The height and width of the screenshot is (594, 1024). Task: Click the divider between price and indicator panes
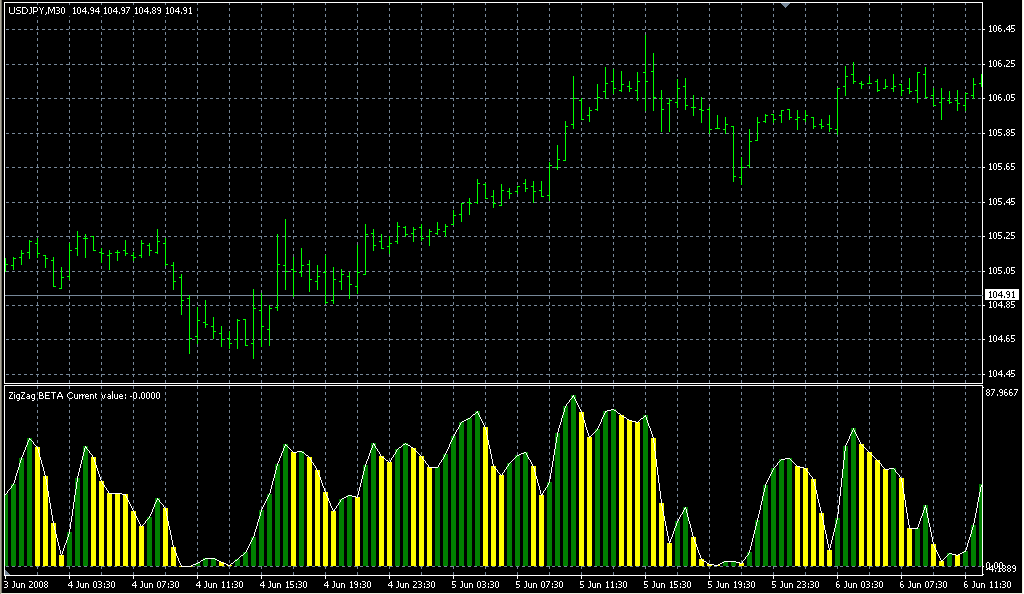tap(490, 383)
